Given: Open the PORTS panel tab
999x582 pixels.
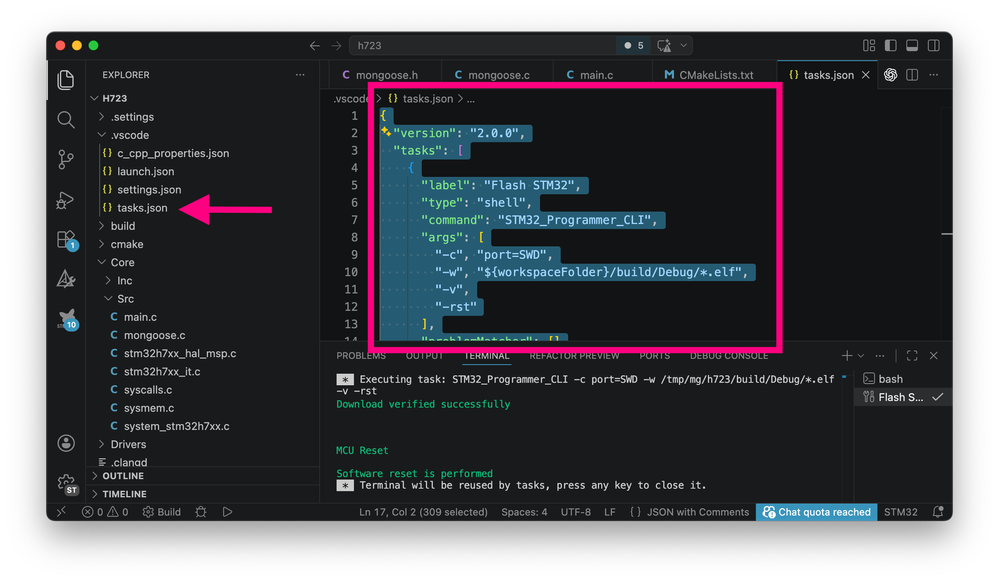Looking at the screenshot, I should coord(654,356).
